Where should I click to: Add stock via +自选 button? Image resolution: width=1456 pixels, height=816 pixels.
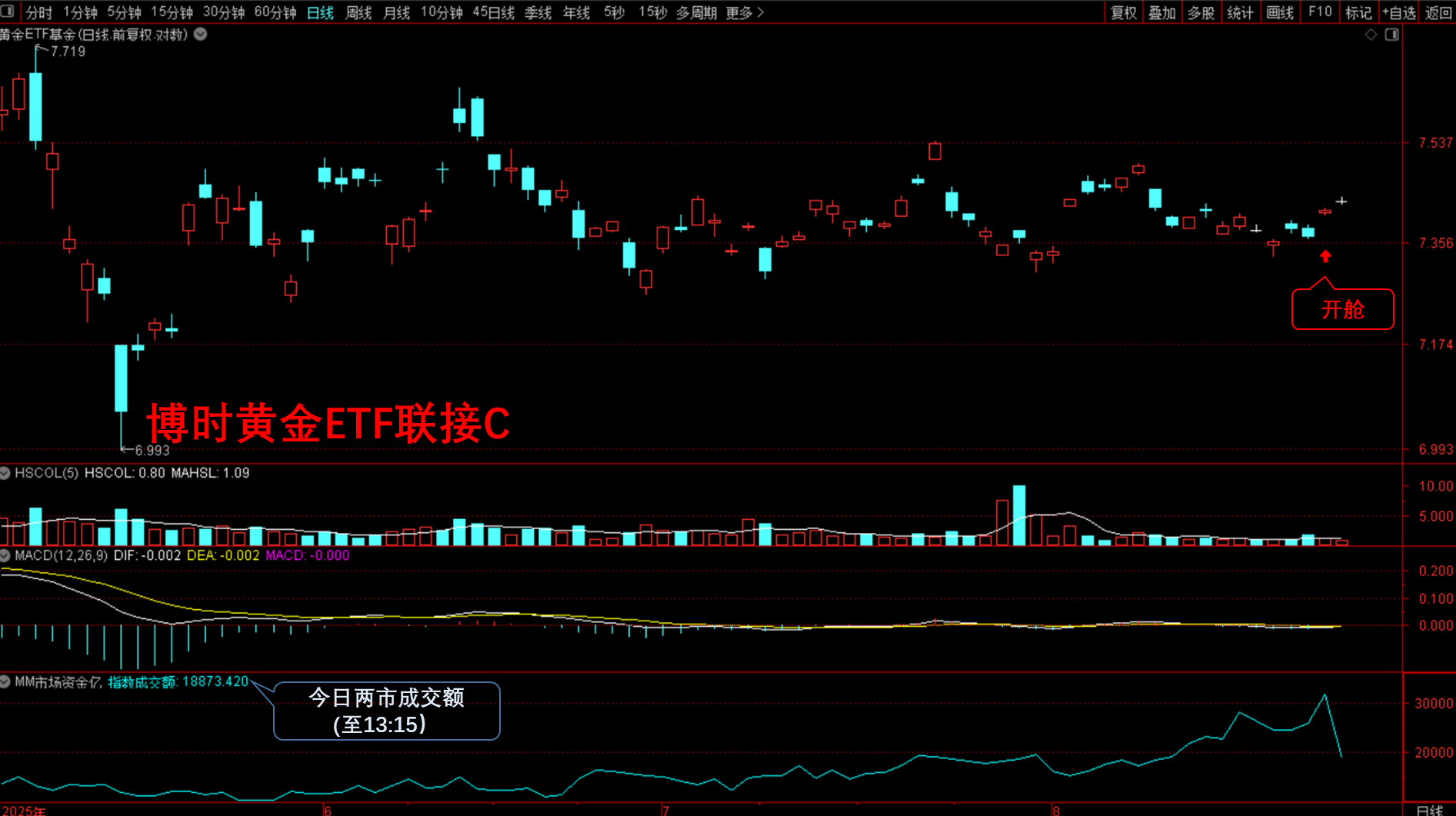click(x=1398, y=12)
